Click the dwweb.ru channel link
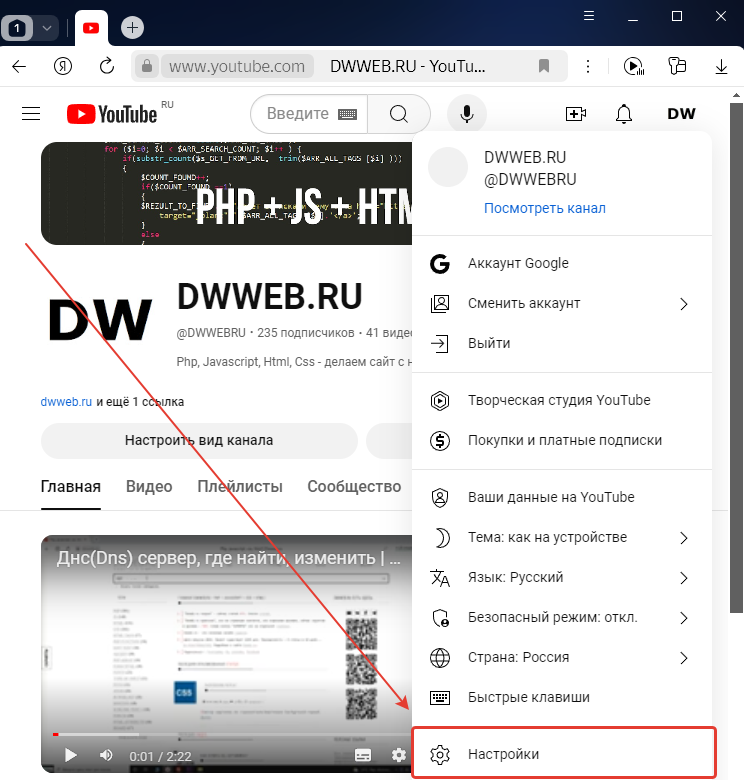Image resolution: width=744 pixels, height=780 pixels. point(66,401)
